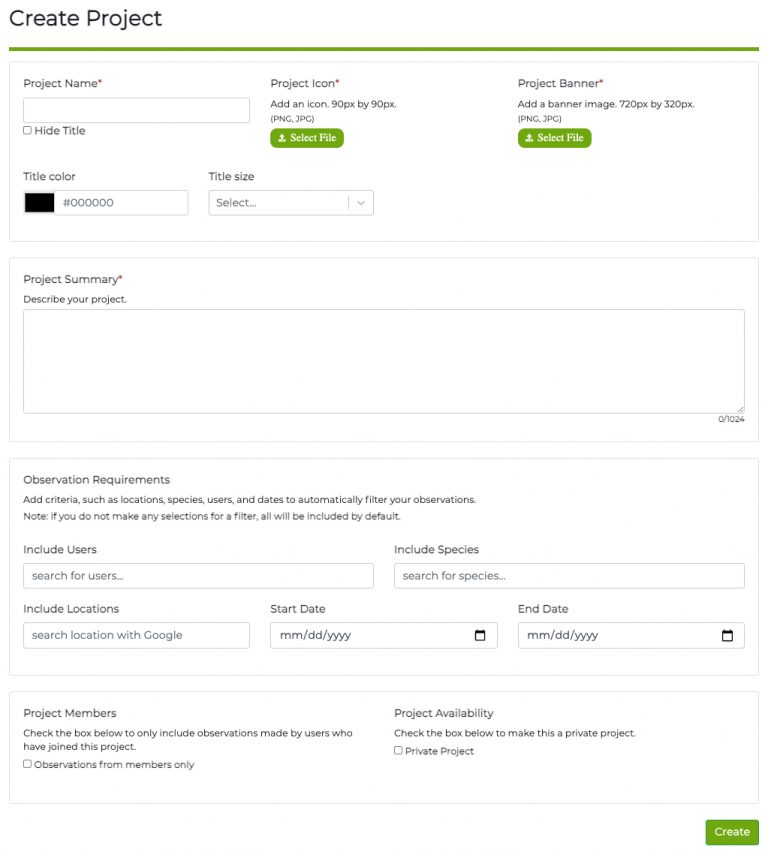
Task: Focus the Project Name text field
Action: click(136, 110)
